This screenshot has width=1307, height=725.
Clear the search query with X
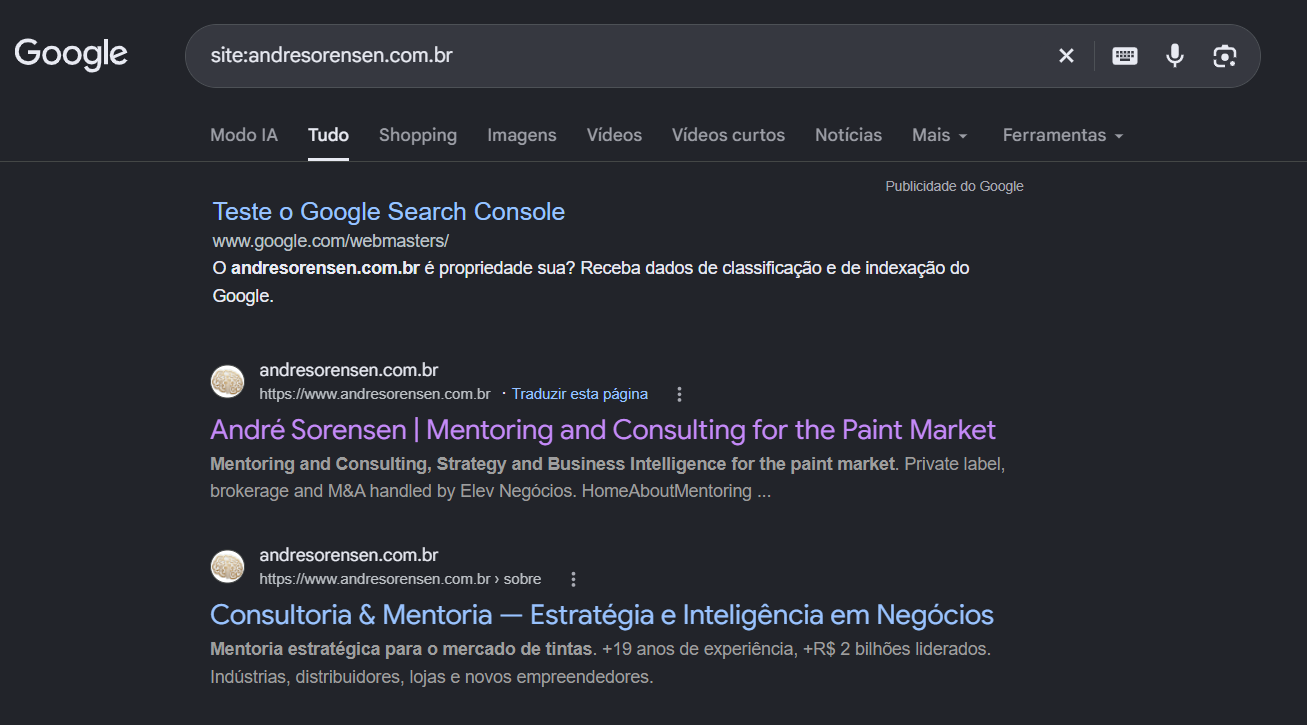tap(1066, 56)
